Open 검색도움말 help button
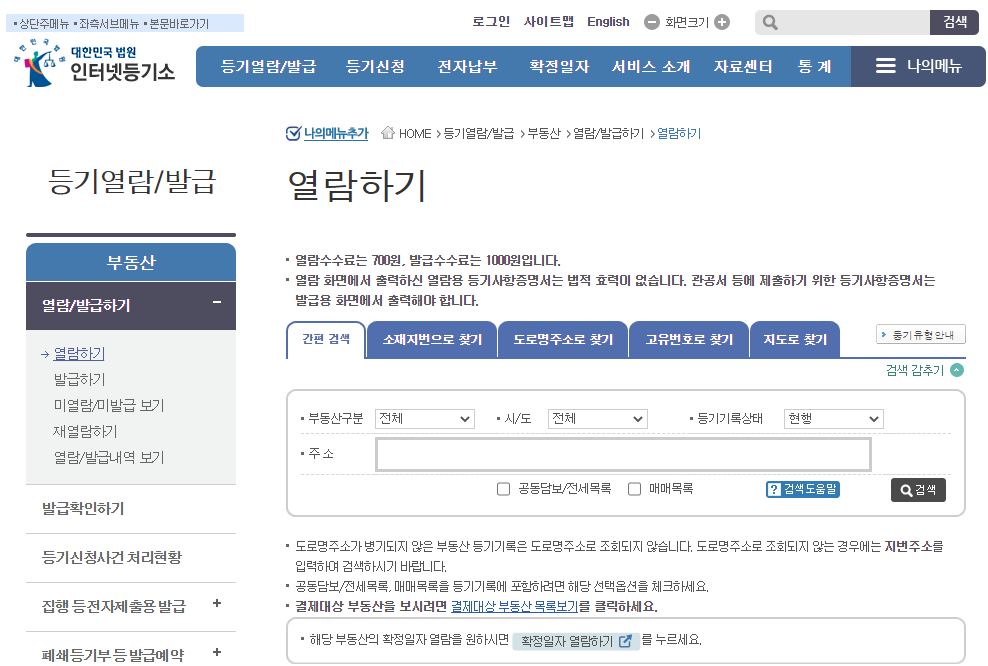988x666 pixels. pyautogui.click(x=802, y=489)
